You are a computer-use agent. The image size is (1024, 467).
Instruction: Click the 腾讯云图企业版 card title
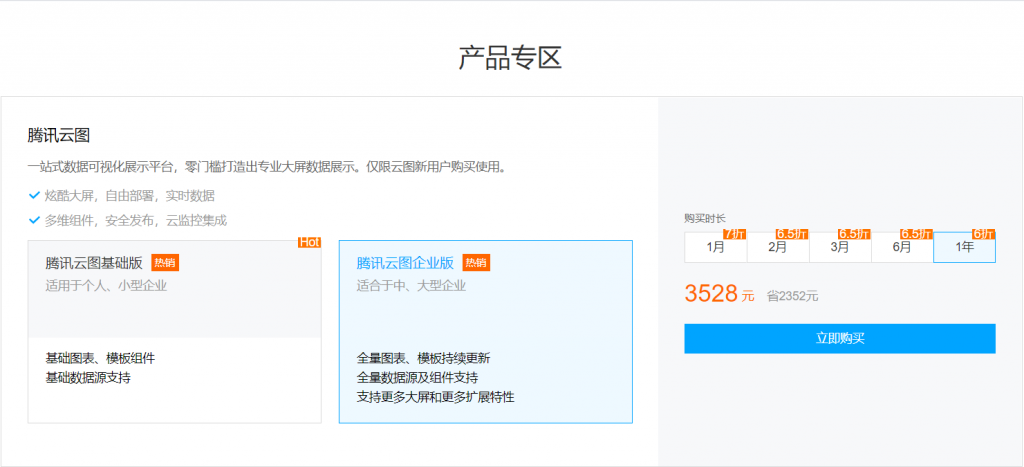point(405,263)
